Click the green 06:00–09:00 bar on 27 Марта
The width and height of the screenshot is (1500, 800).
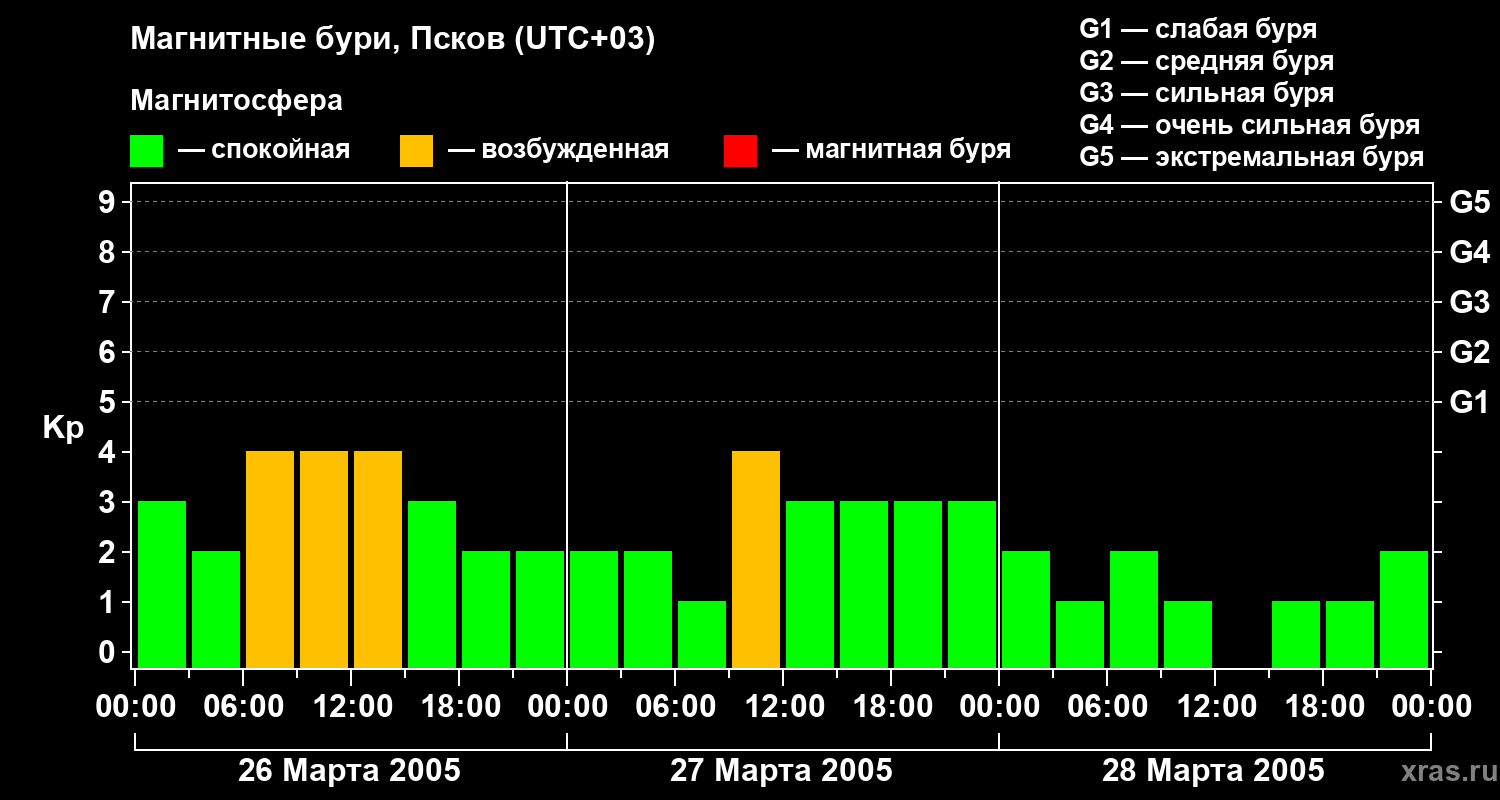click(702, 634)
